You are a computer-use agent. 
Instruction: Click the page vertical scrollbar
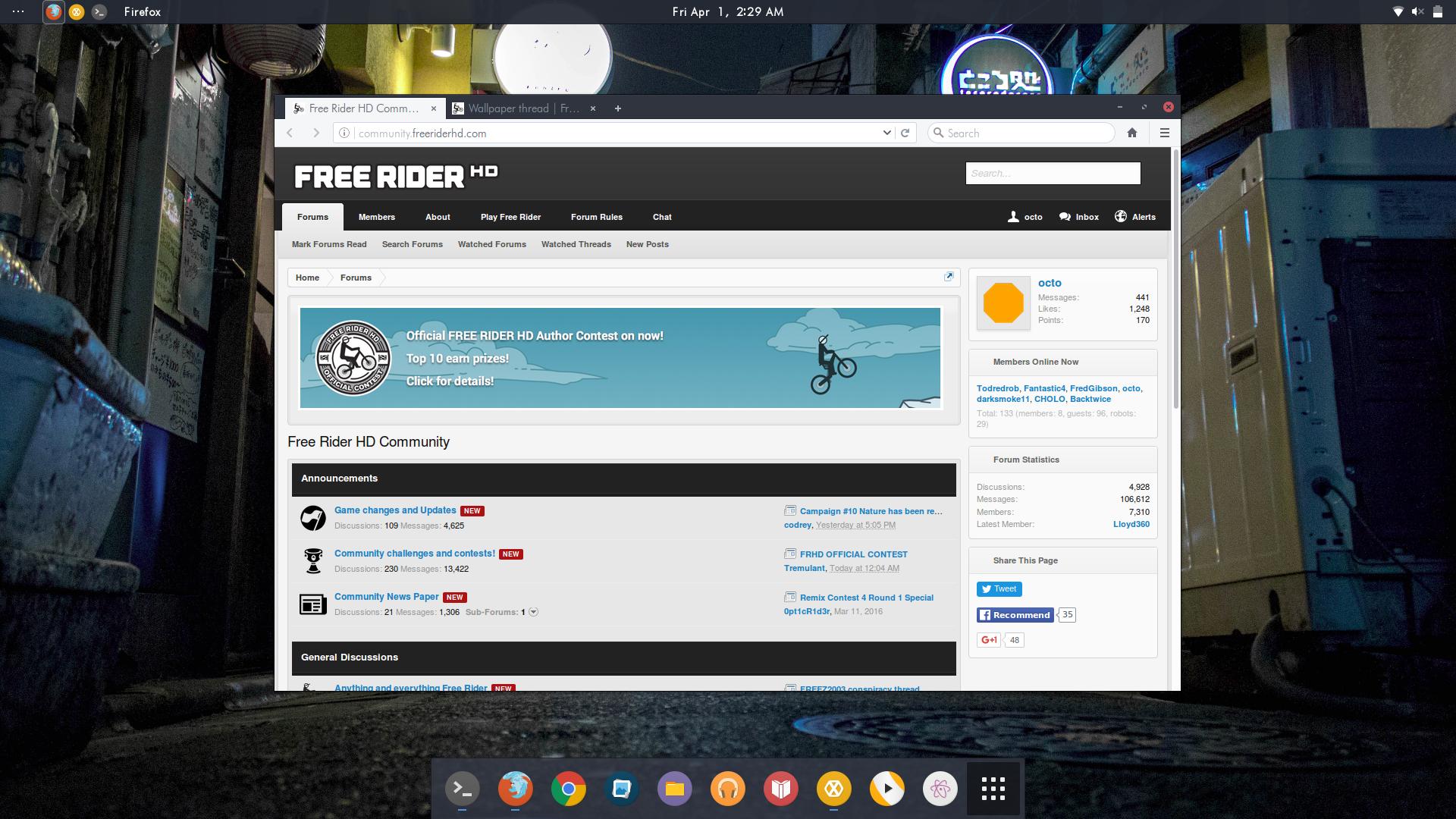coord(1176,281)
